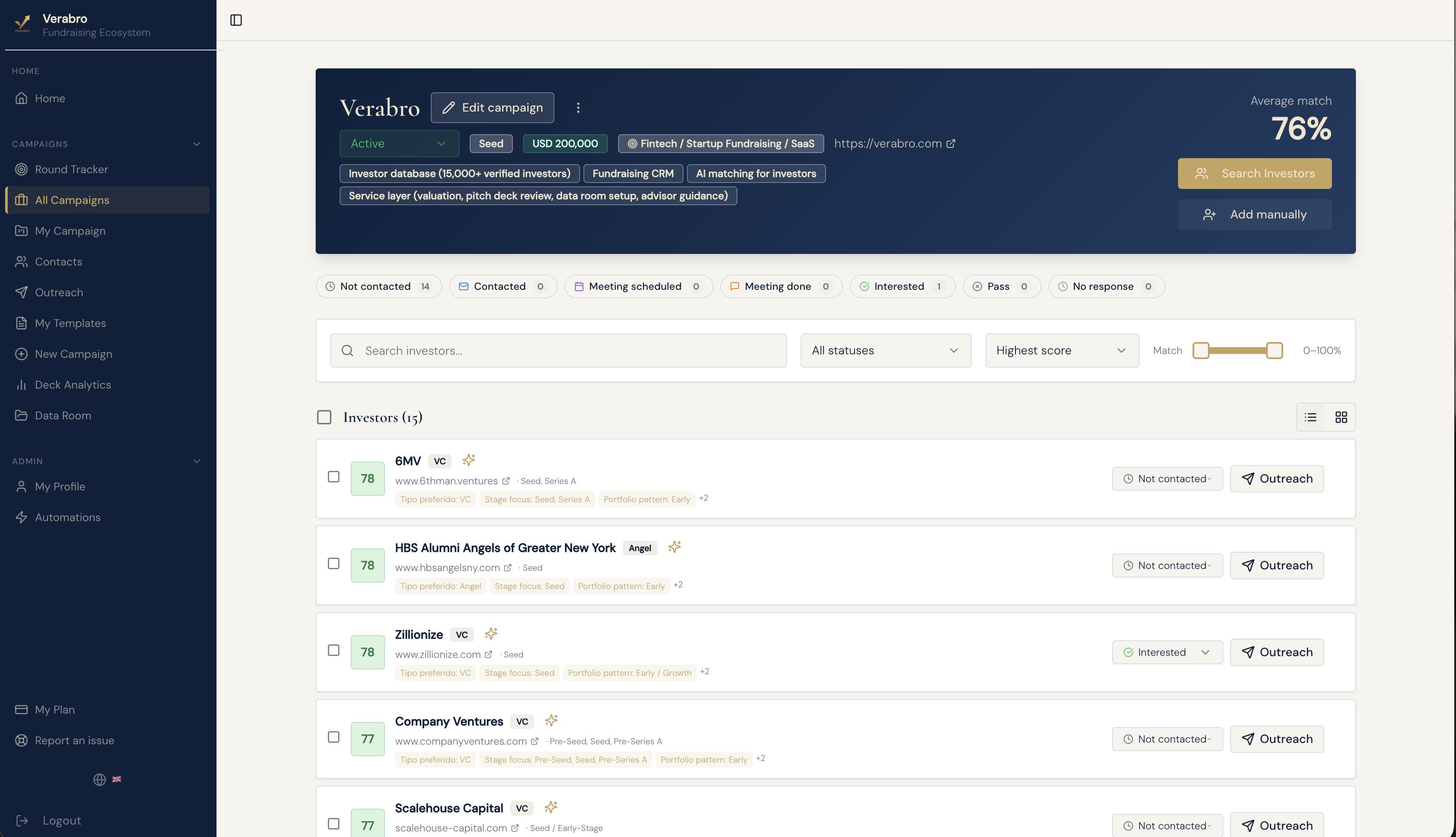This screenshot has width=1456, height=837.
Task: Open sidebar Outreach page
Action: coord(107,292)
